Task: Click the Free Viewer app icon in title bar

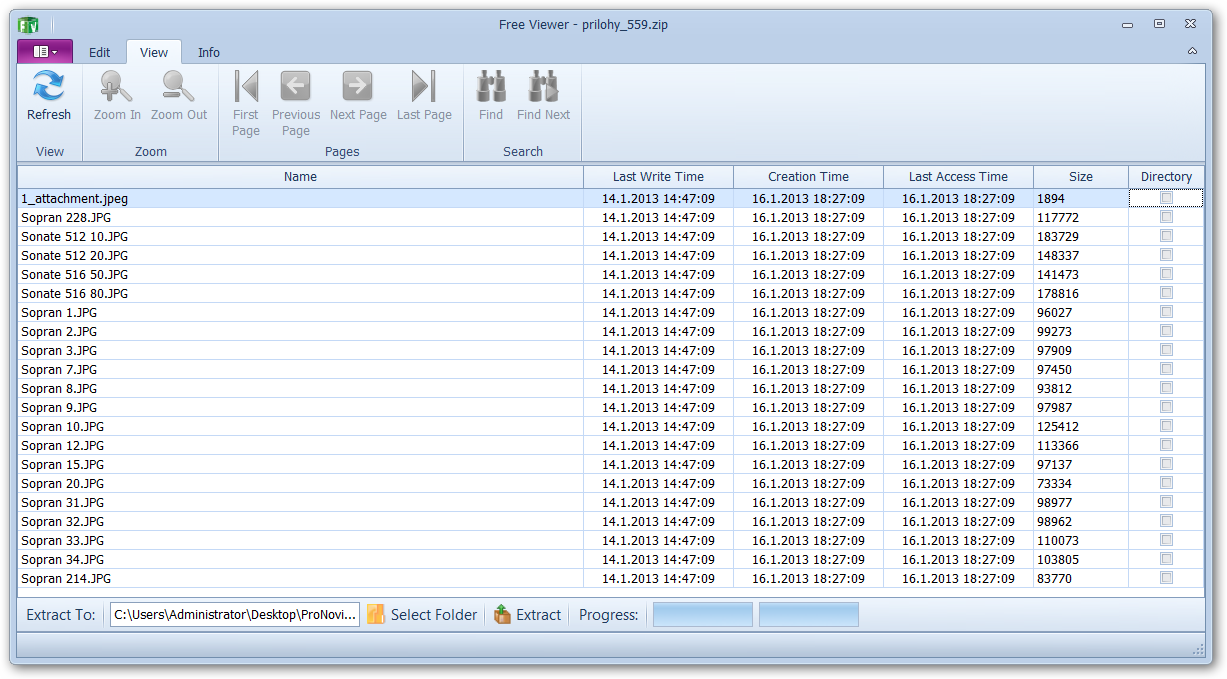Action: (x=28, y=25)
